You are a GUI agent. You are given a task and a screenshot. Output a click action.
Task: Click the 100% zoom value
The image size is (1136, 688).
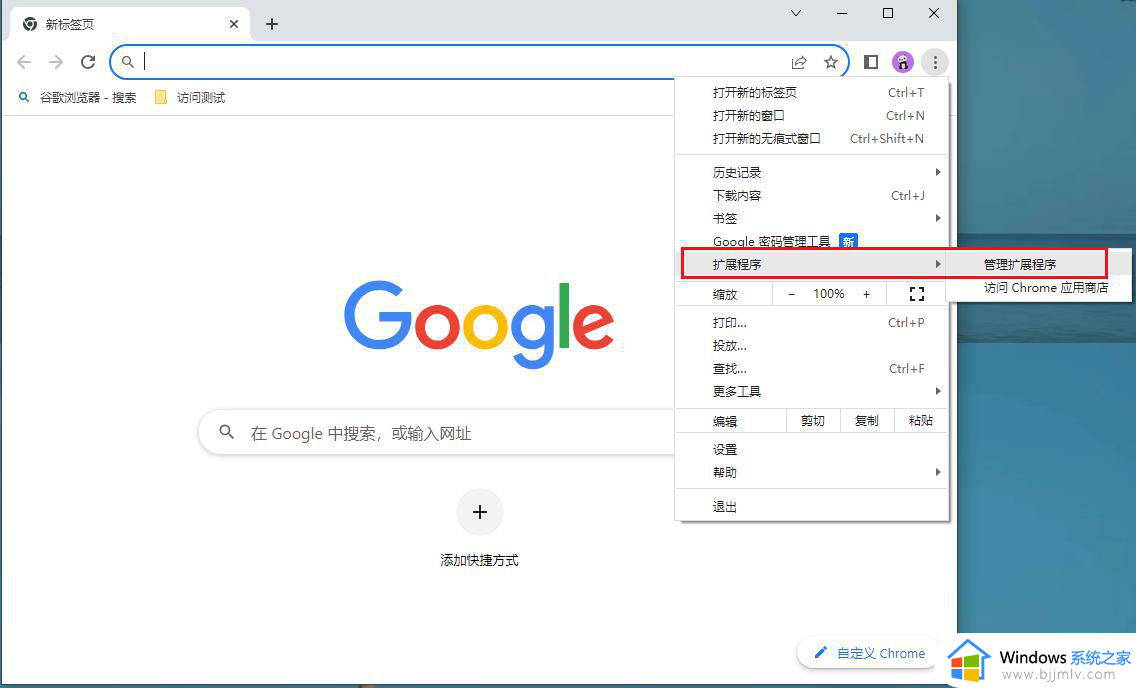(x=829, y=294)
